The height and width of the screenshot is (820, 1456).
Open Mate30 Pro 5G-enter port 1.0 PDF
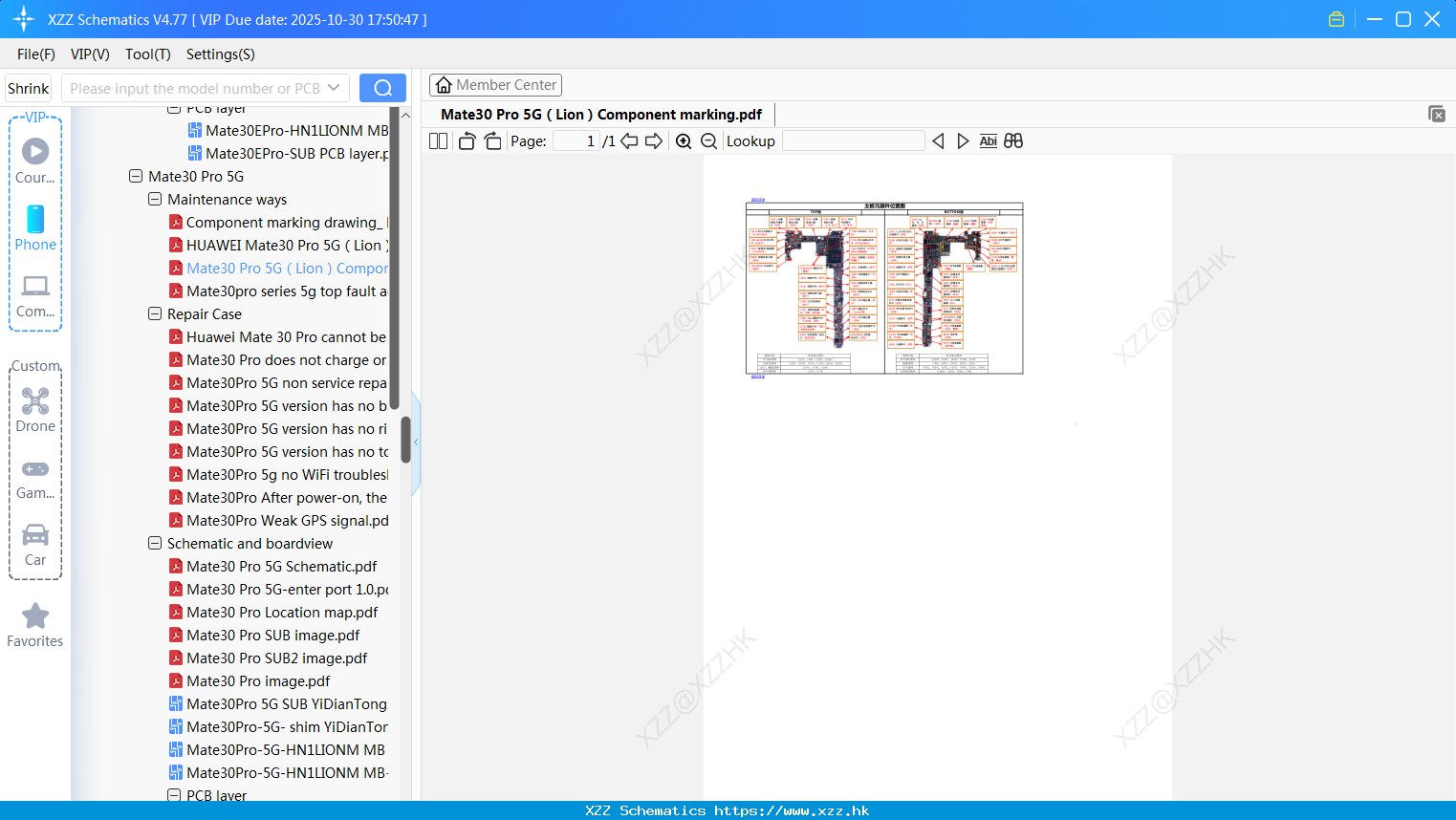coord(278,590)
